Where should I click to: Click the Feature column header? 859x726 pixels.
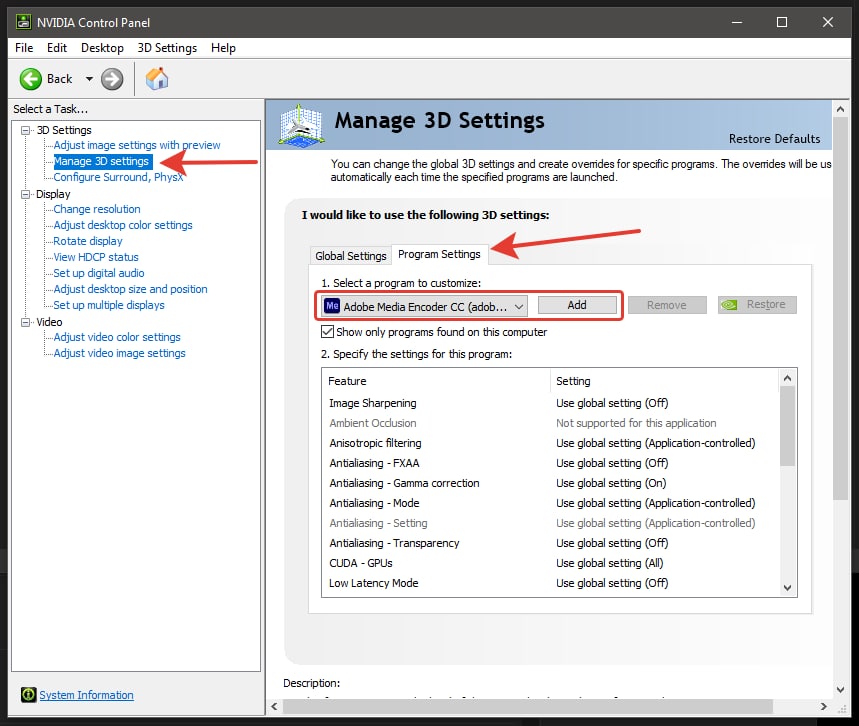(x=436, y=381)
